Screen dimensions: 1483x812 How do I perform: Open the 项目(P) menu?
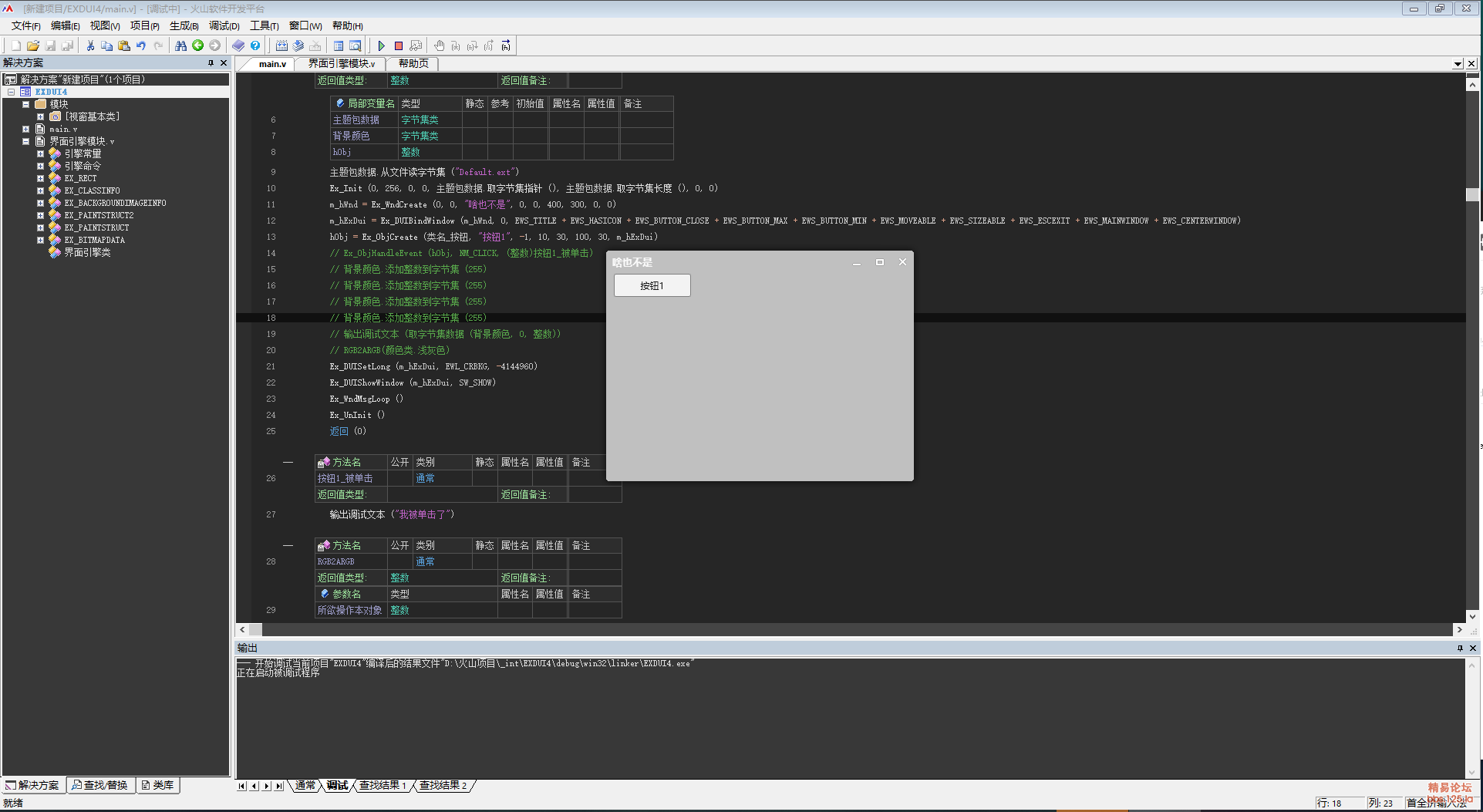(x=144, y=25)
